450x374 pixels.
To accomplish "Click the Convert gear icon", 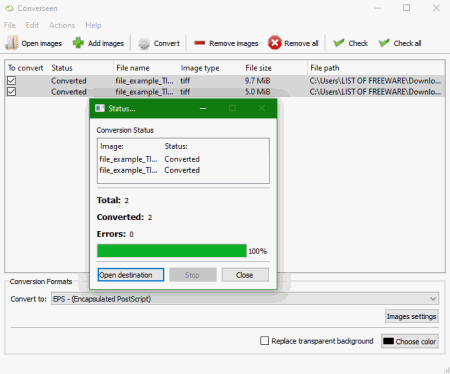I will click(x=144, y=43).
